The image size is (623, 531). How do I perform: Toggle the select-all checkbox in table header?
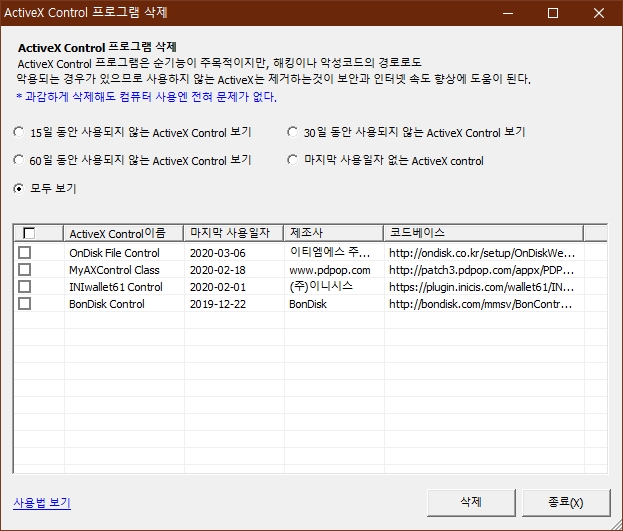click(x=29, y=233)
